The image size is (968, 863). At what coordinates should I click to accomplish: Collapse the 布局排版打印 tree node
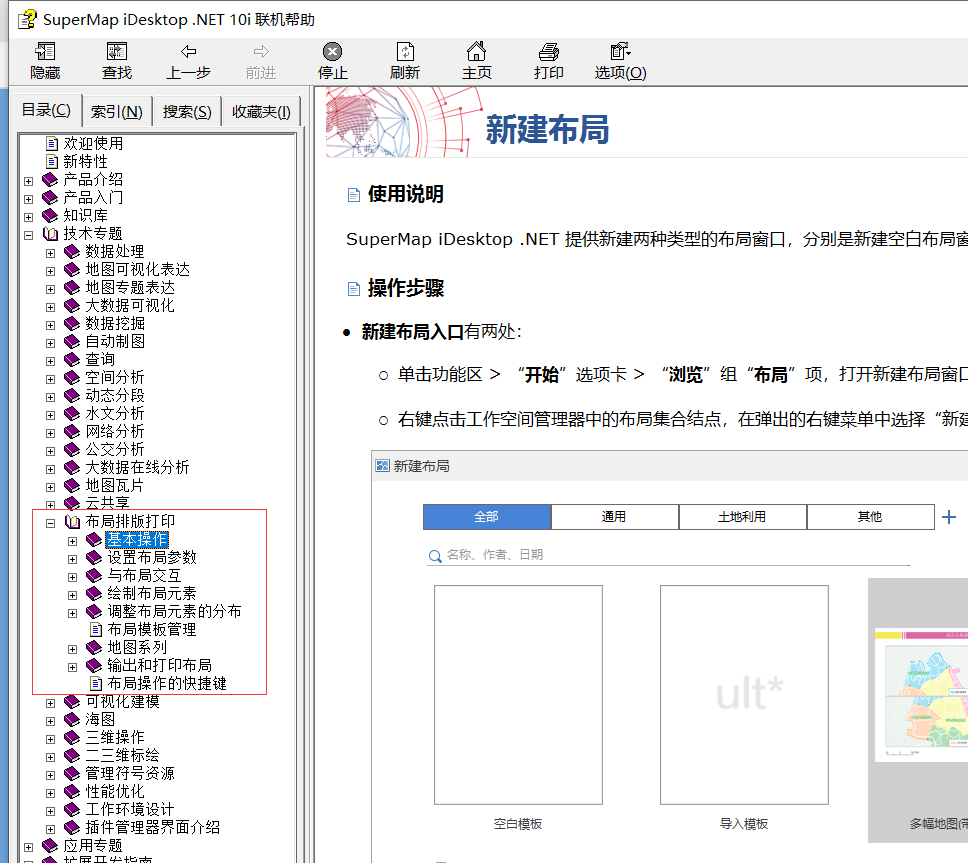click(x=51, y=523)
